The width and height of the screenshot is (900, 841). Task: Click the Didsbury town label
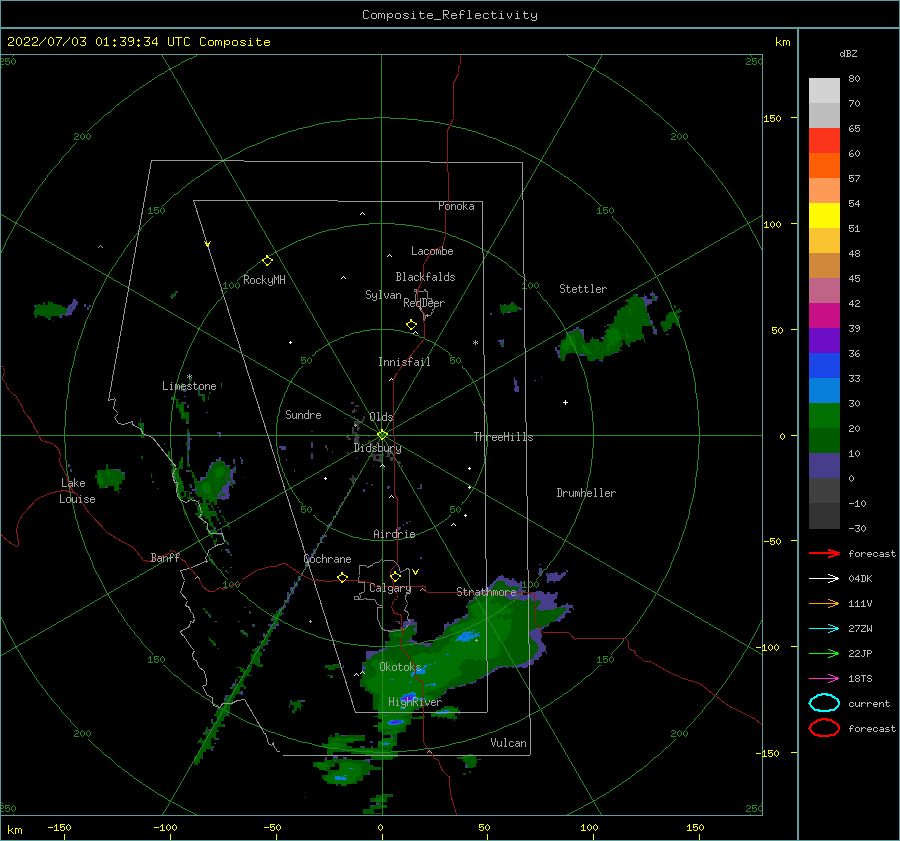377,448
